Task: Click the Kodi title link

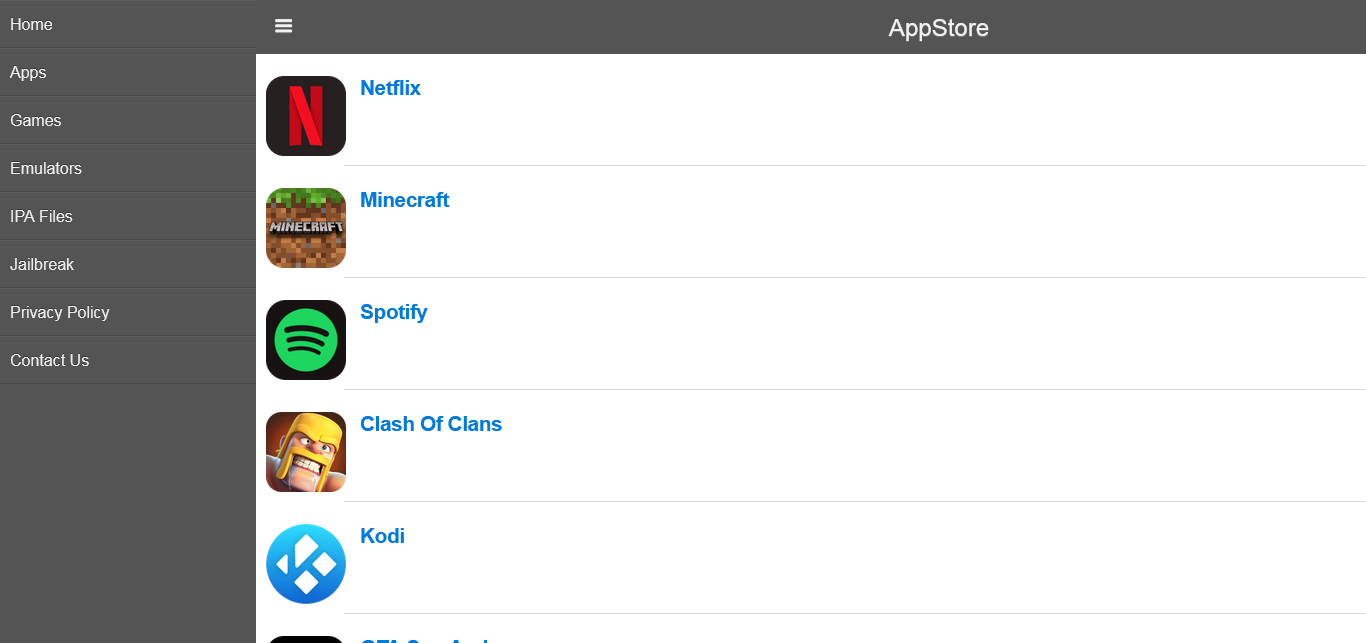Action: (x=382, y=536)
